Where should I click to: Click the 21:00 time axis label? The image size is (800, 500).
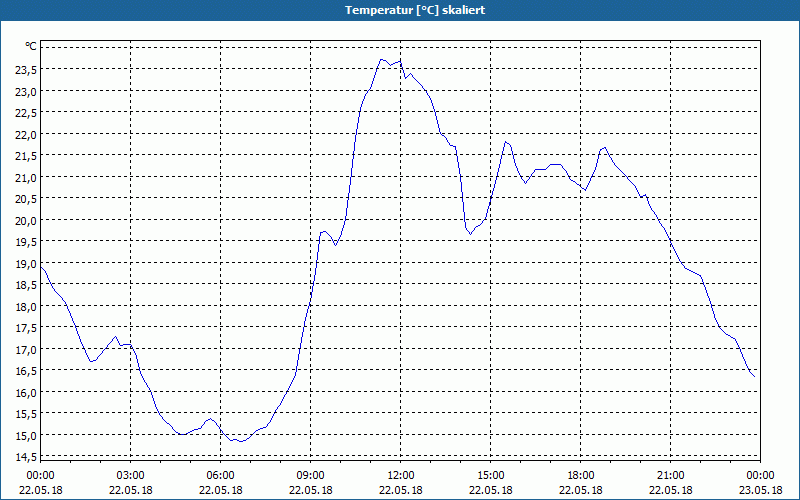670,476
